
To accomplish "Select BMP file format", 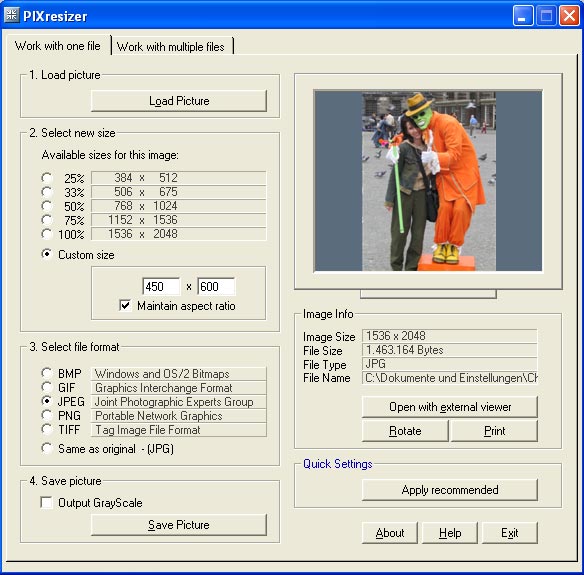I will click(x=47, y=373).
